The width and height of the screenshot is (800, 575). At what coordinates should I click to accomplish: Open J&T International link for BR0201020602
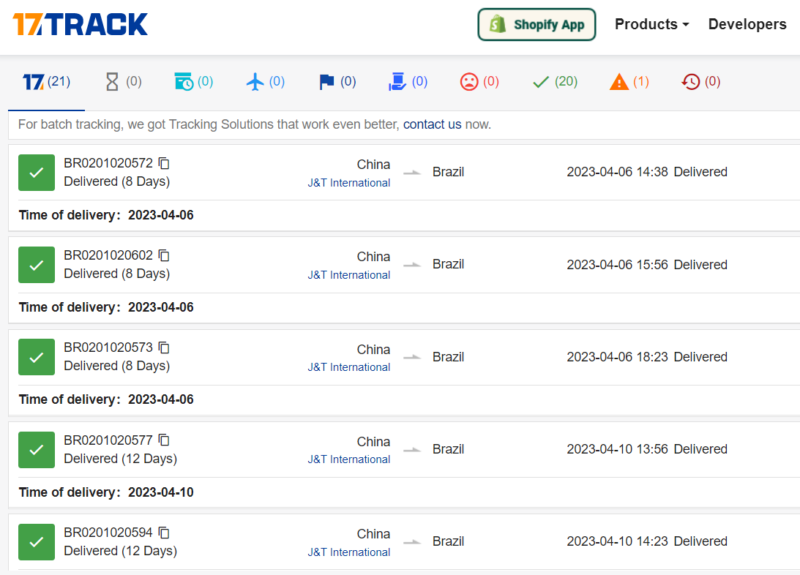(x=349, y=275)
